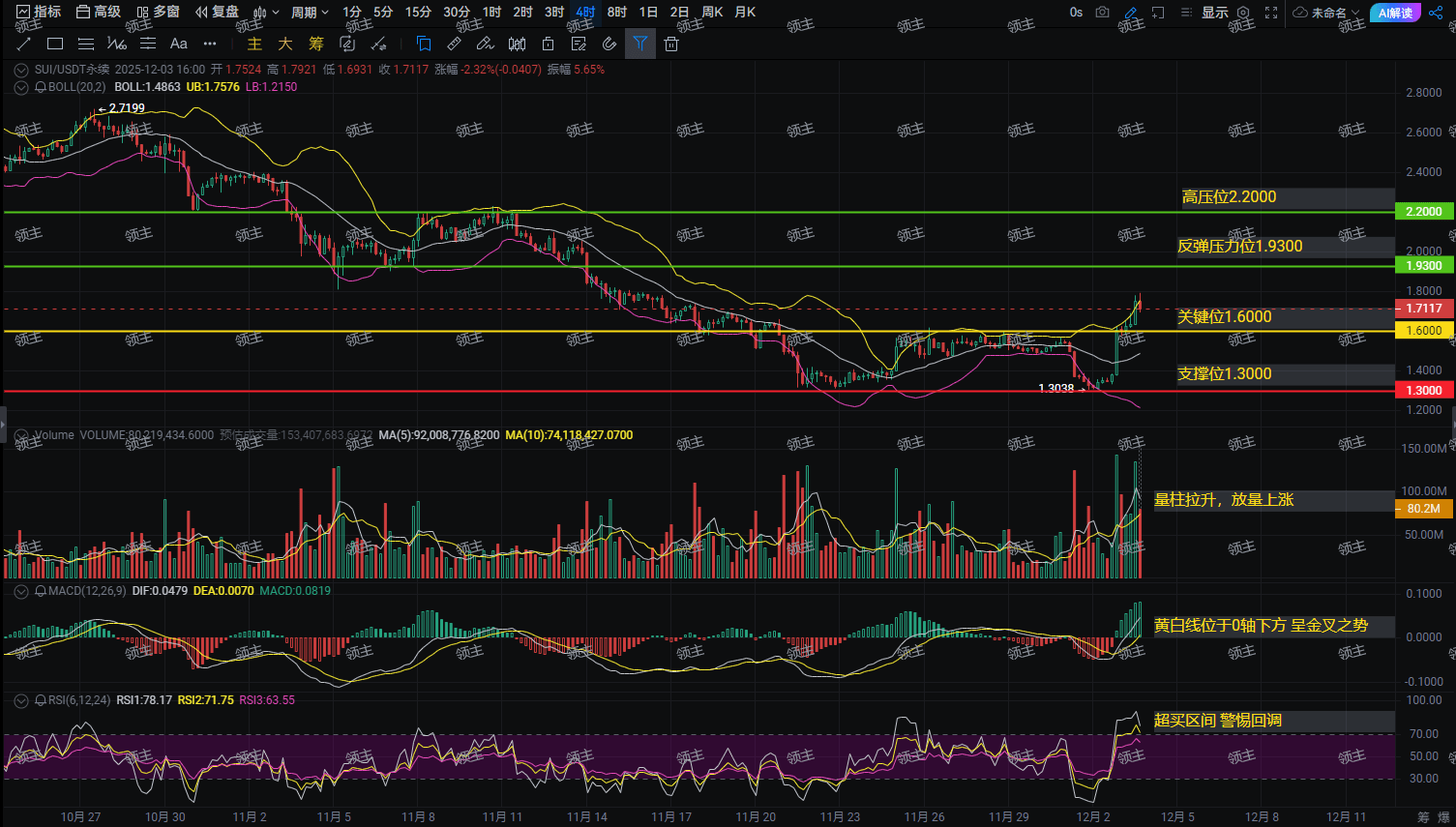Image resolution: width=1456 pixels, height=827 pixels.
Task: Open the 周期 period dropdown
Action: coord(310,13)
